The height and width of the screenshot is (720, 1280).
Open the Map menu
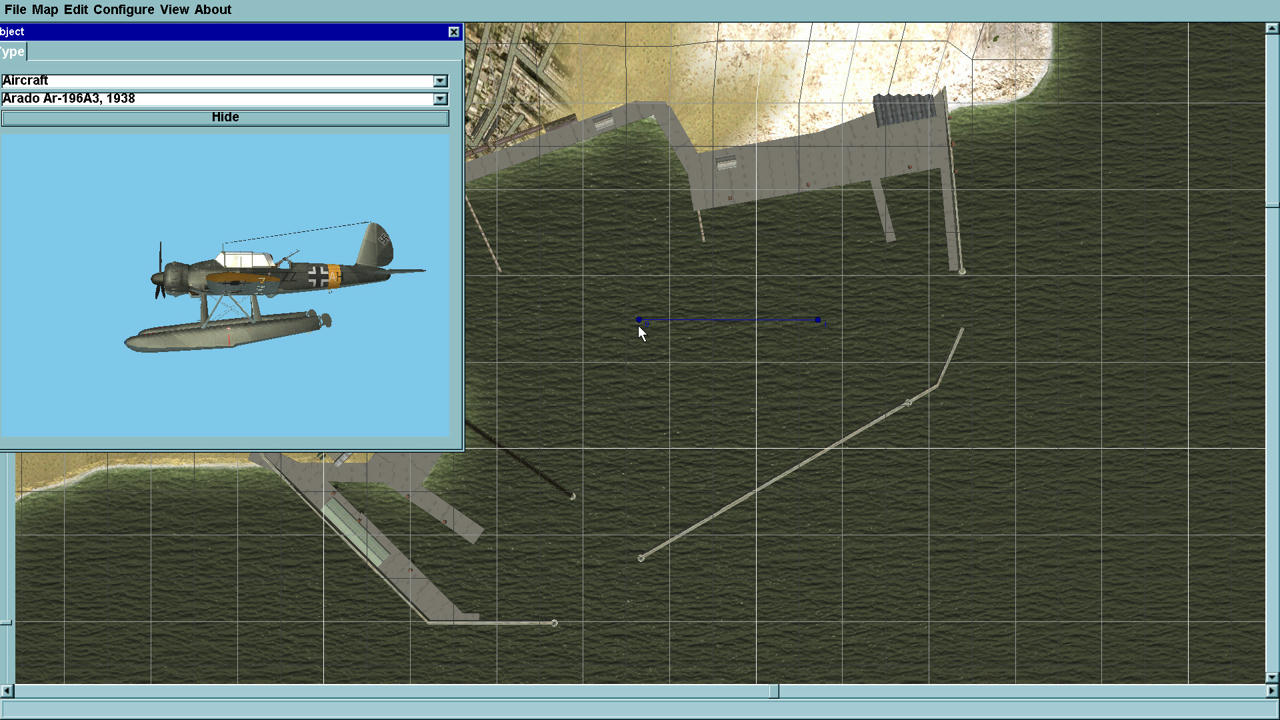45,9
